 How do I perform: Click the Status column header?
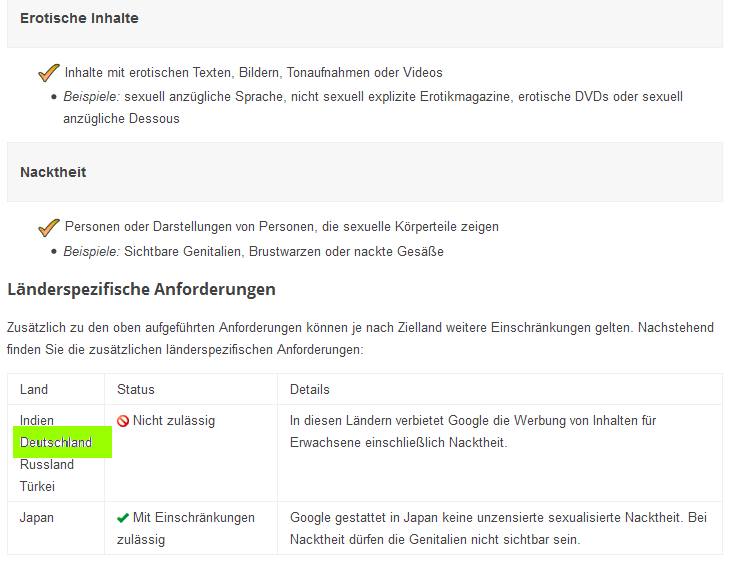[x=136, y=390]
